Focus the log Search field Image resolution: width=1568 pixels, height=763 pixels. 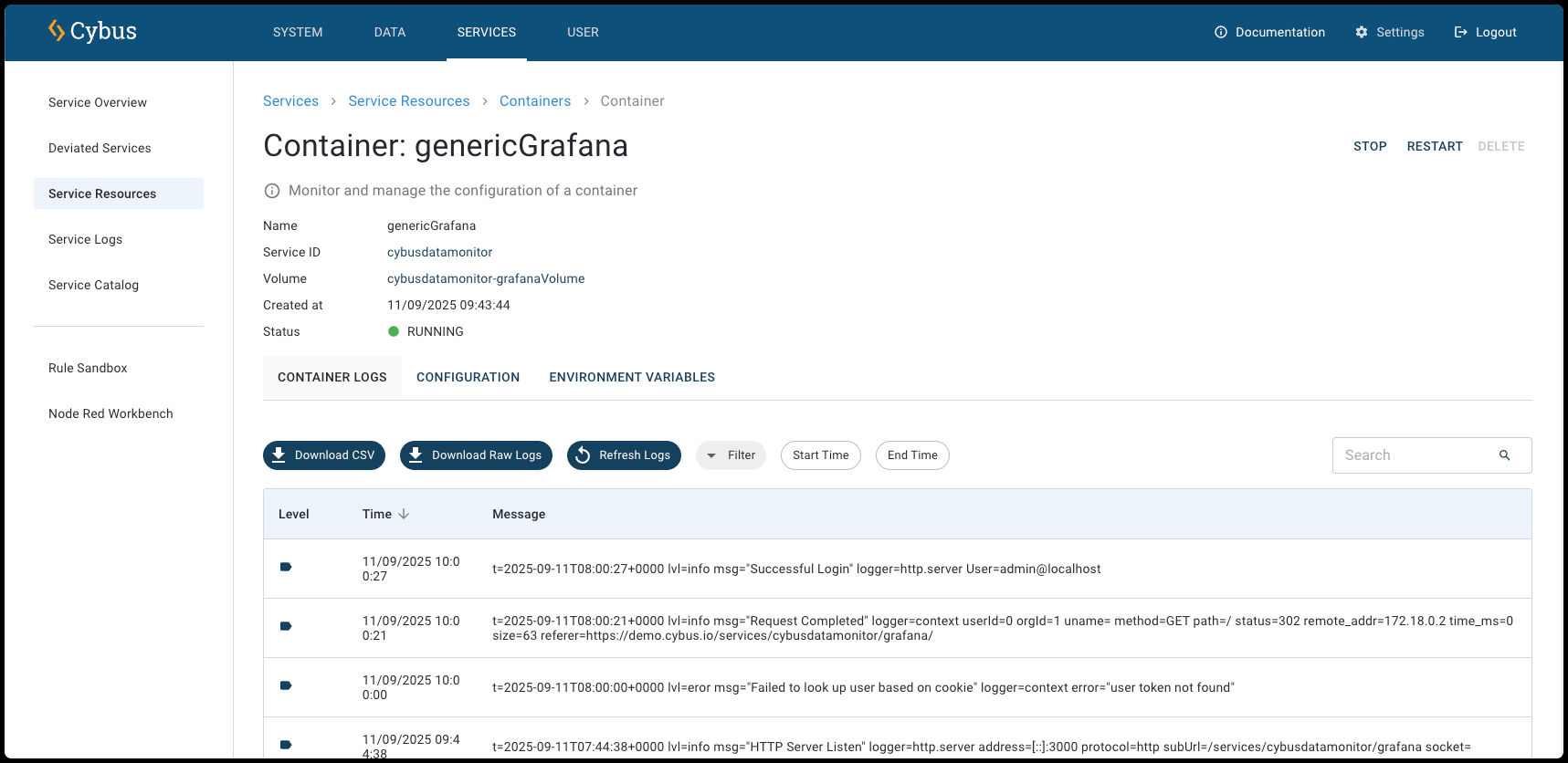coord(1411,455)
